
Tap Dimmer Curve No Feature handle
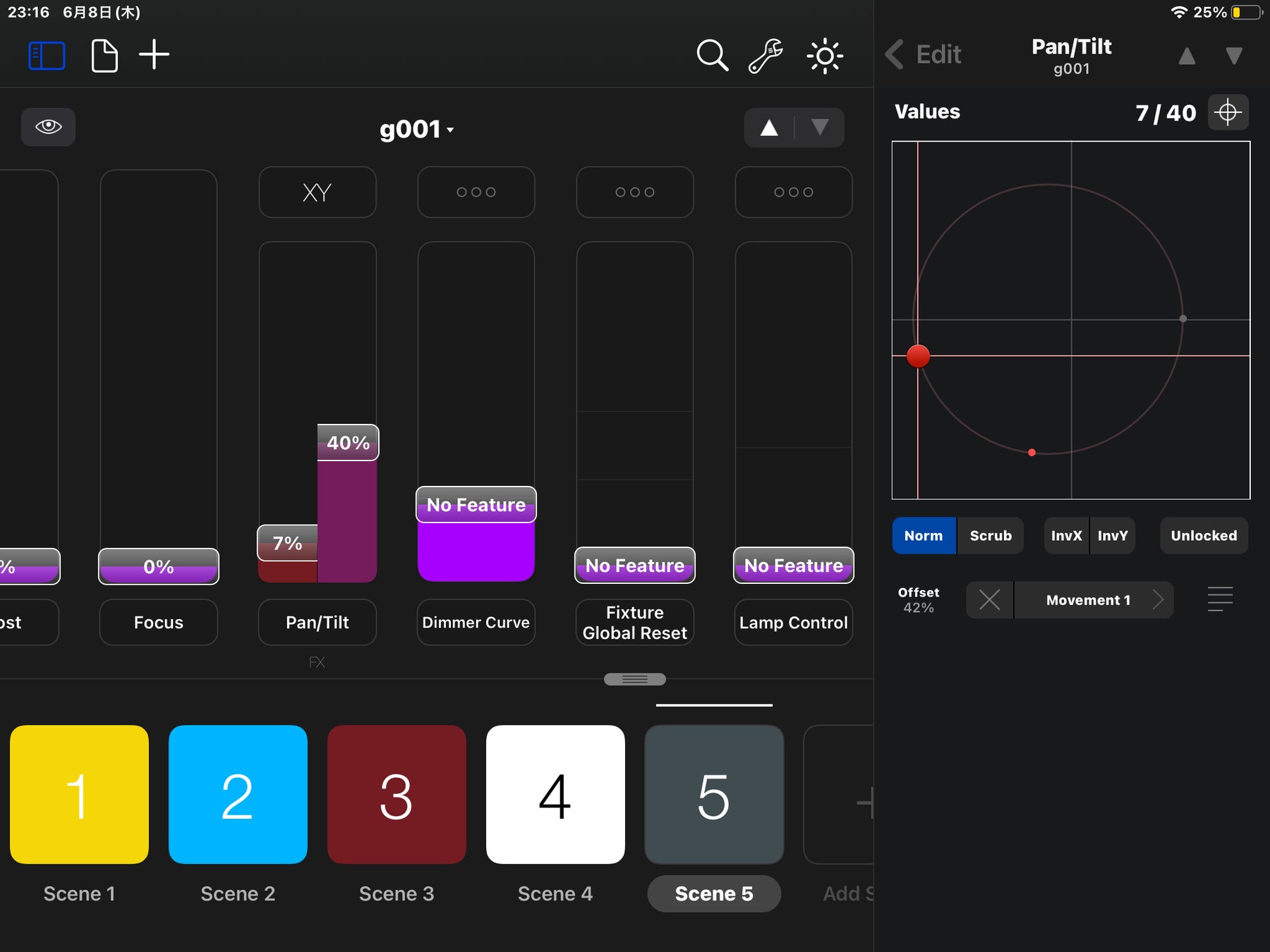(476, 505)
